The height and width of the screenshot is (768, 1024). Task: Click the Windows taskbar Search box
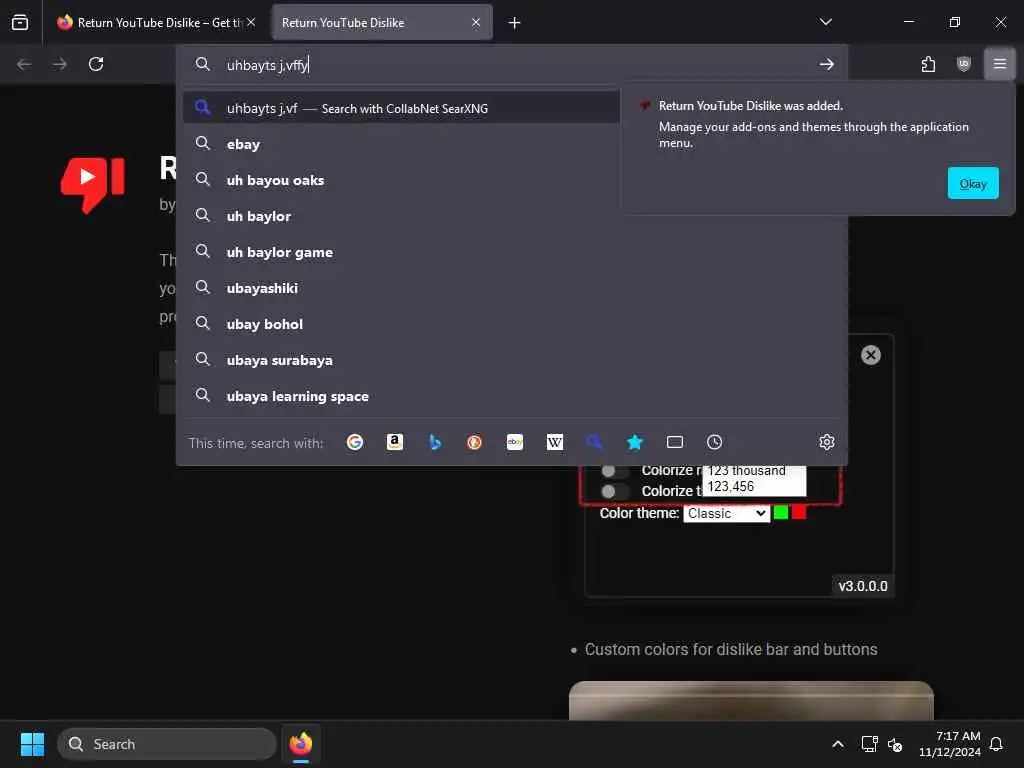(167, 744)
